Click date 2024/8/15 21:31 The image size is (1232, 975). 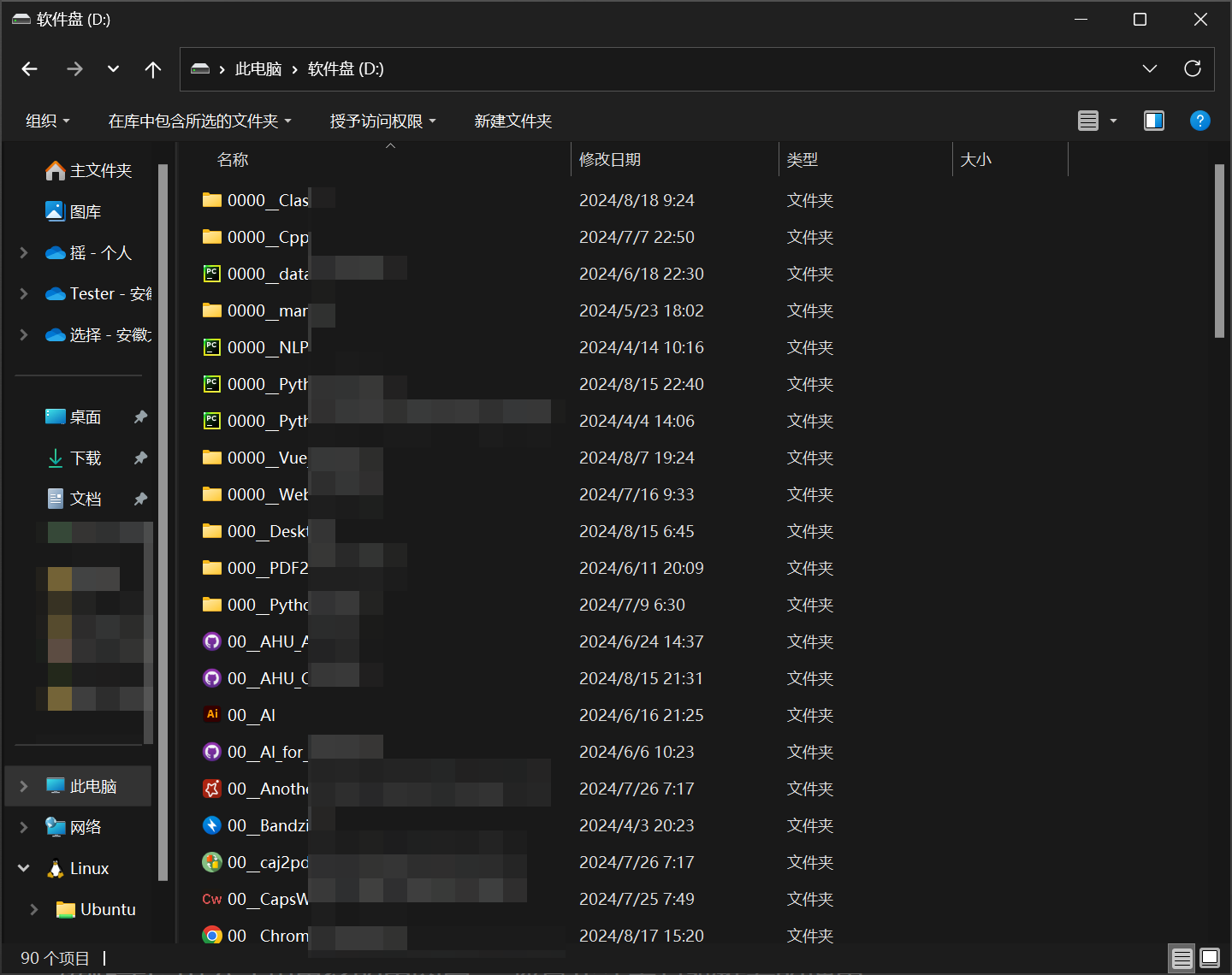(642, 678)
